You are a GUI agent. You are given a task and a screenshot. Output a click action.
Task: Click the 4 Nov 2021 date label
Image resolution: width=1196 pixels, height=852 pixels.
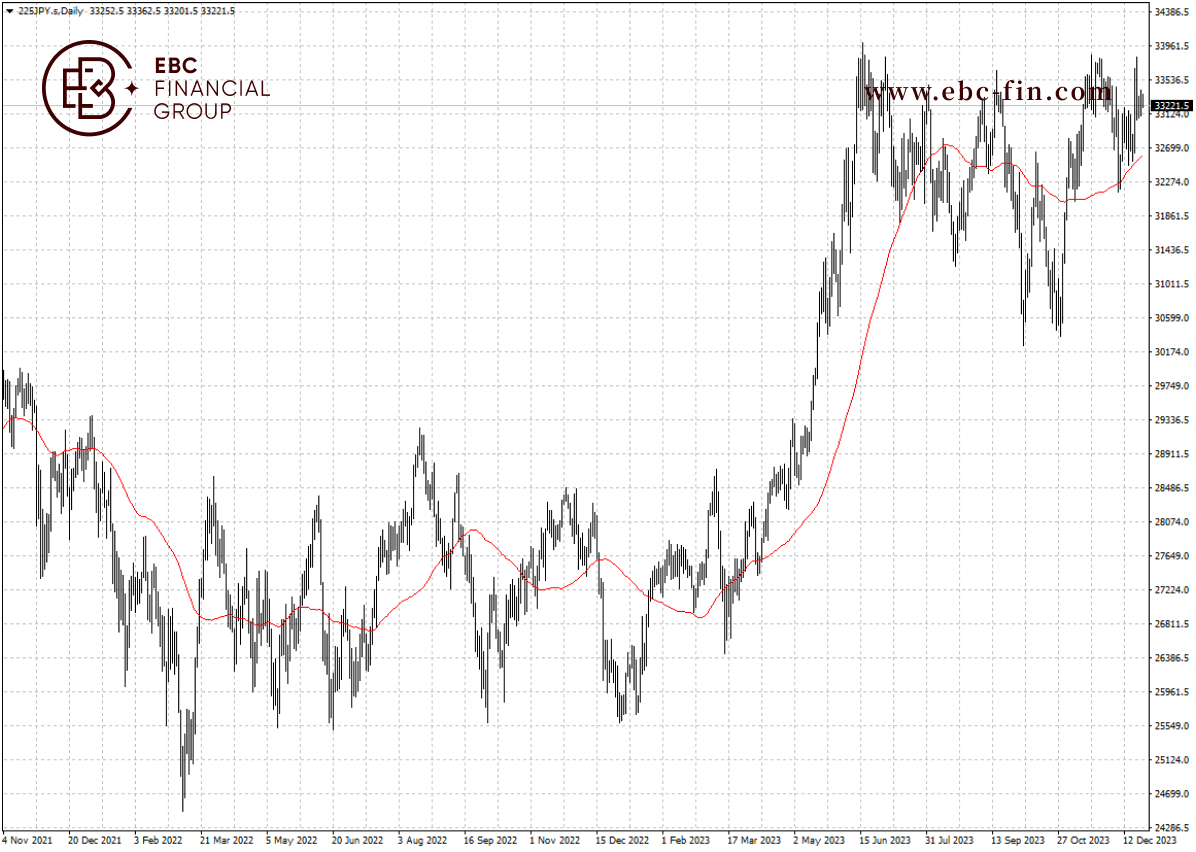pyautogui.click(x=27, y=840)
